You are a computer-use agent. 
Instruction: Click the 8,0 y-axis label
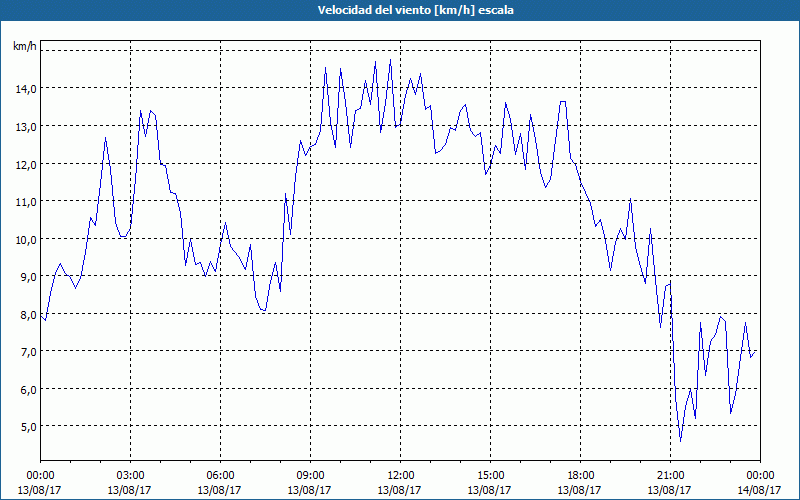click(x=29, y=314)
